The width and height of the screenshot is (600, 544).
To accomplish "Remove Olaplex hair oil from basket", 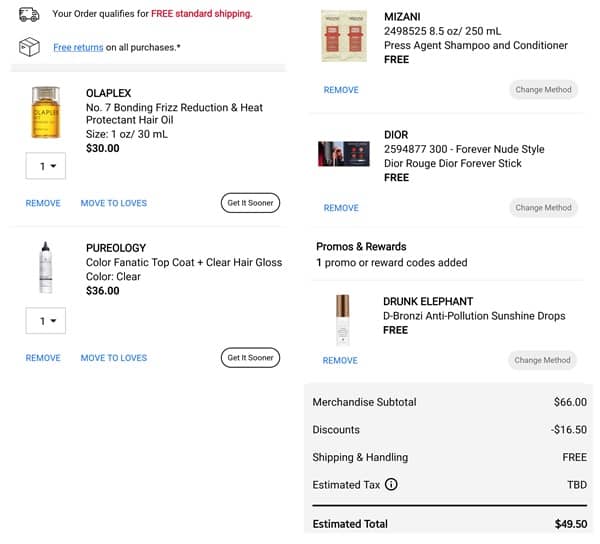I will (x=43, y=203).
